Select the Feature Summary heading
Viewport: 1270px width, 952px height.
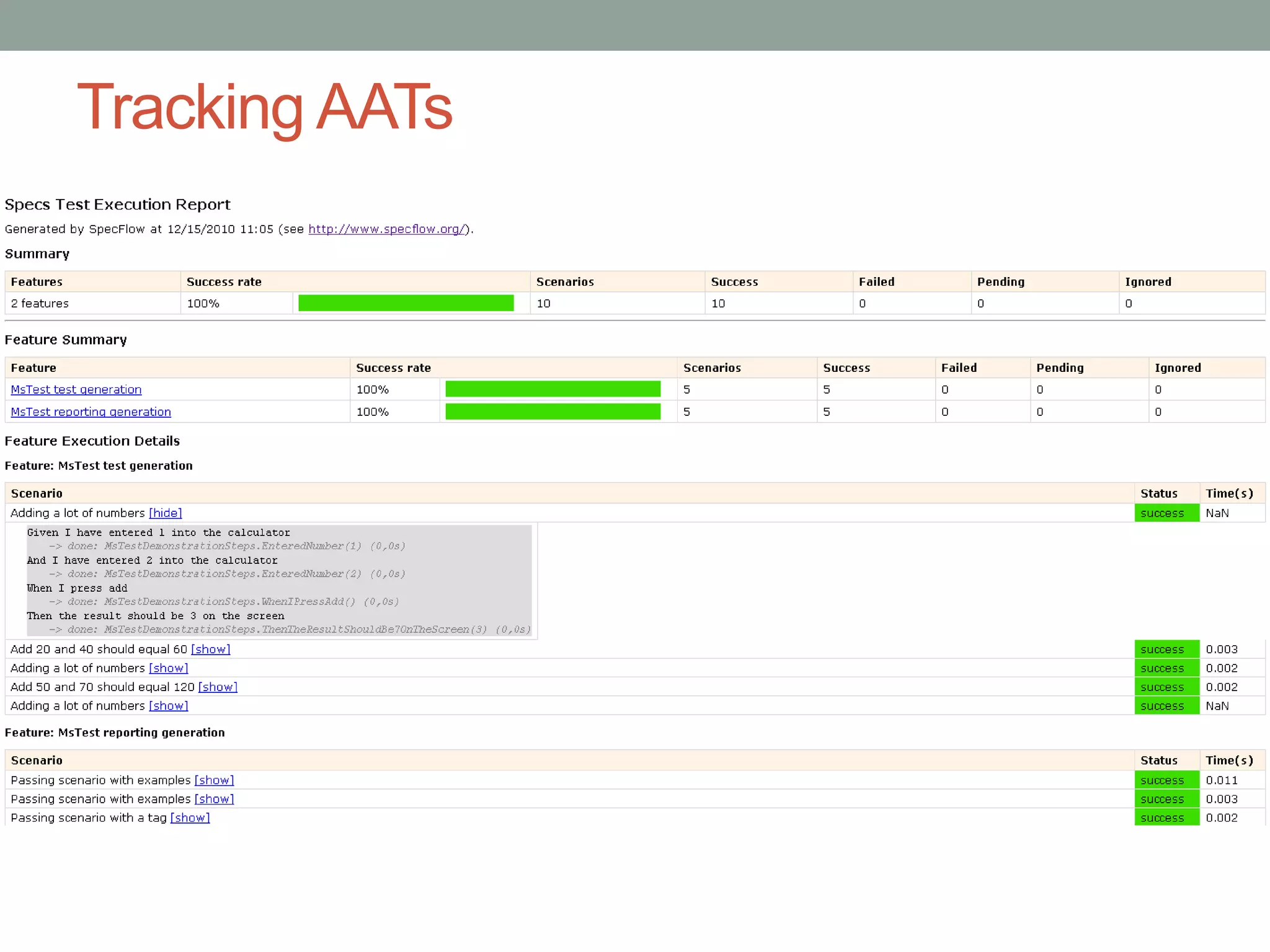point(66,340)
